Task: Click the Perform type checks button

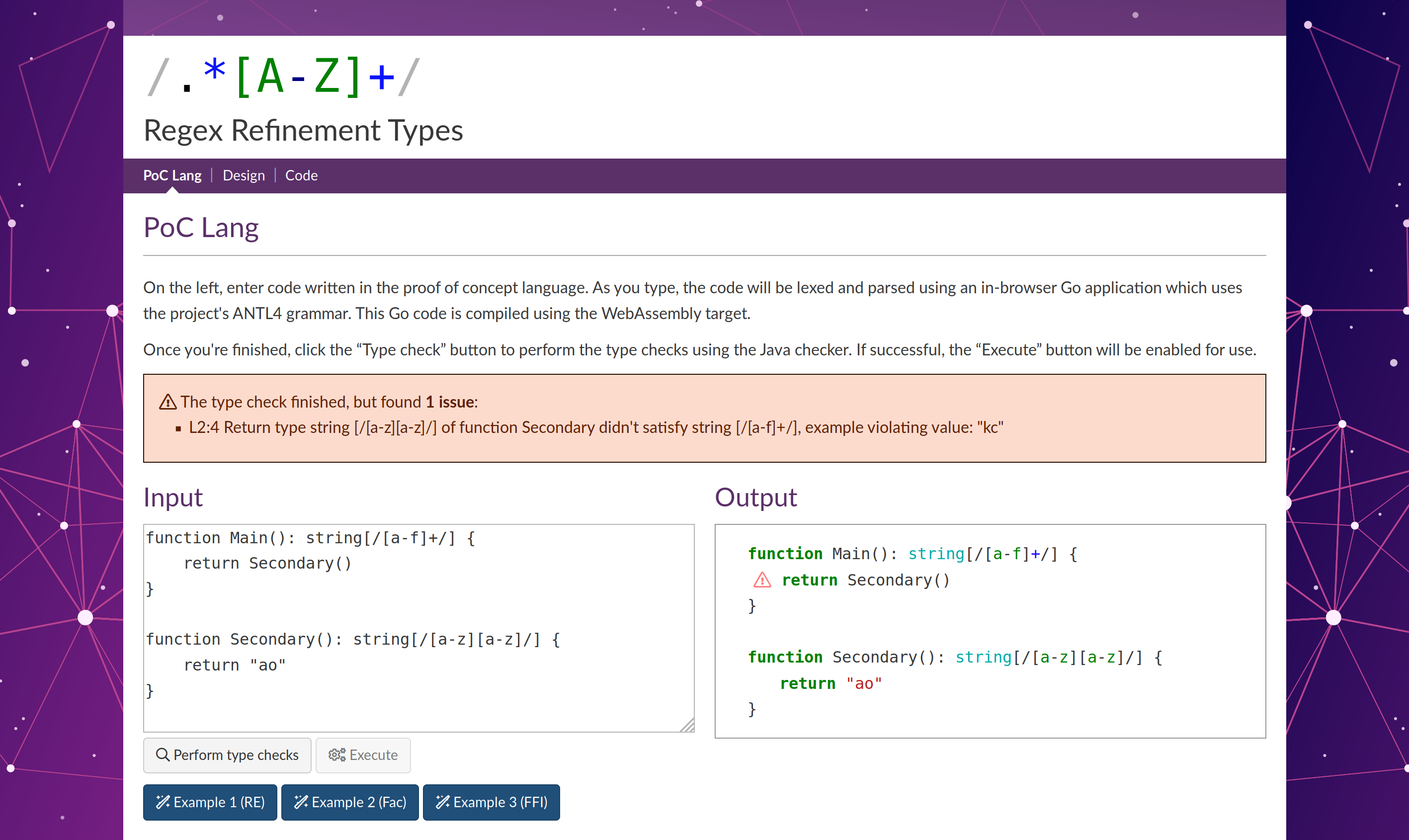Action: [227, 755]
